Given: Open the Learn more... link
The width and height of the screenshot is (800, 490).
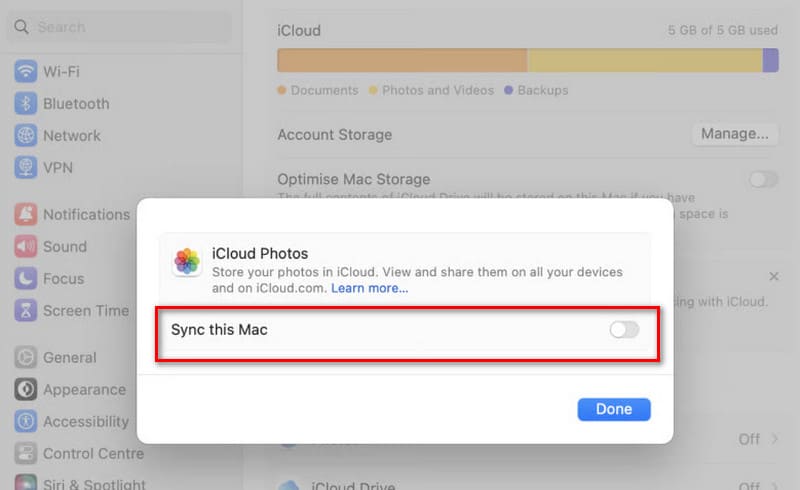Looking at the screenshot, I should (370, 288).
